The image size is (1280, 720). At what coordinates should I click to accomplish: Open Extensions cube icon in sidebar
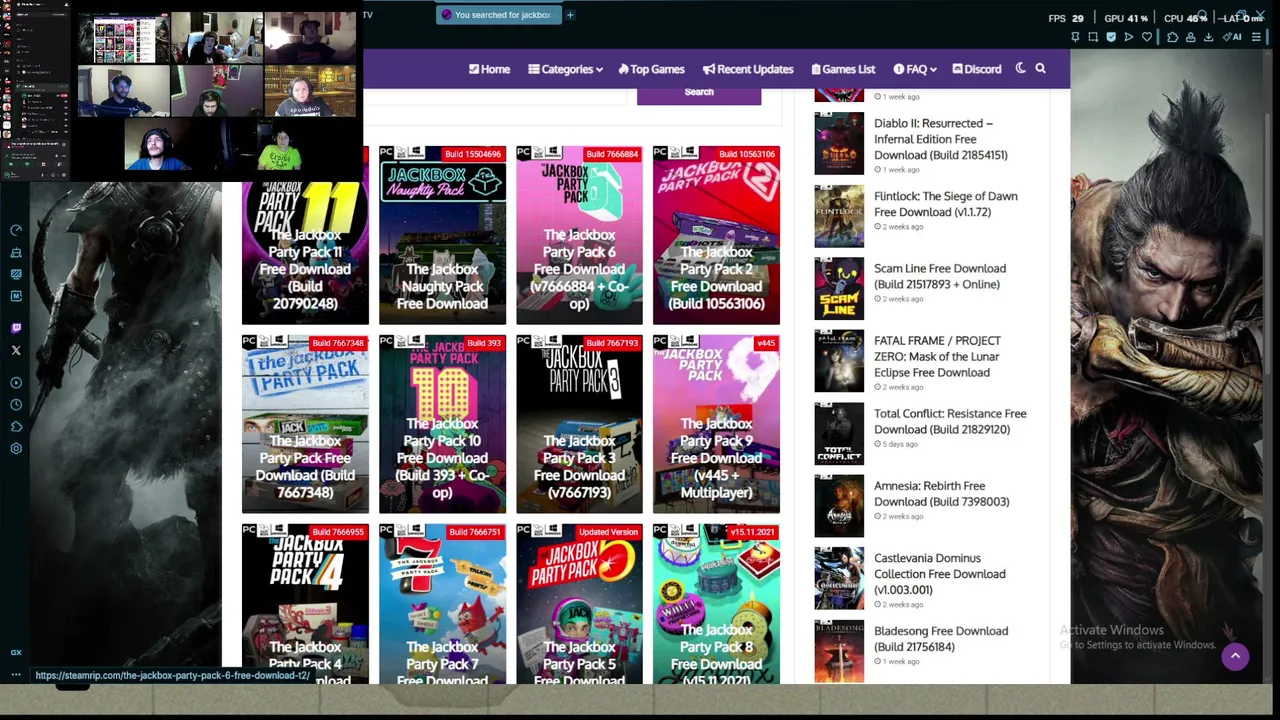point(16,427)
